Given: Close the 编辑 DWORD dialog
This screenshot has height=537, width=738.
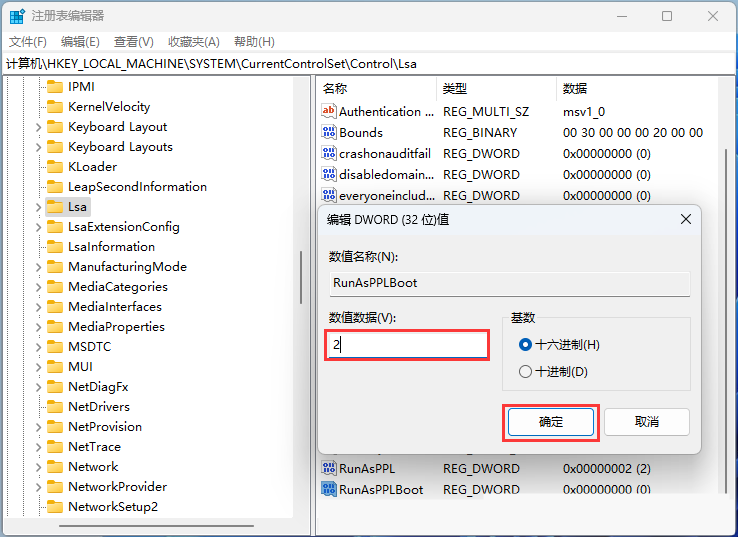Looking at the screenshot, I should [x=686, y=219].
